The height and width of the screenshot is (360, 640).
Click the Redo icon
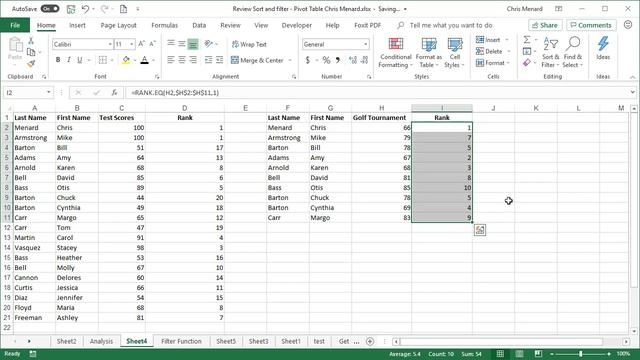pos(104,9)
